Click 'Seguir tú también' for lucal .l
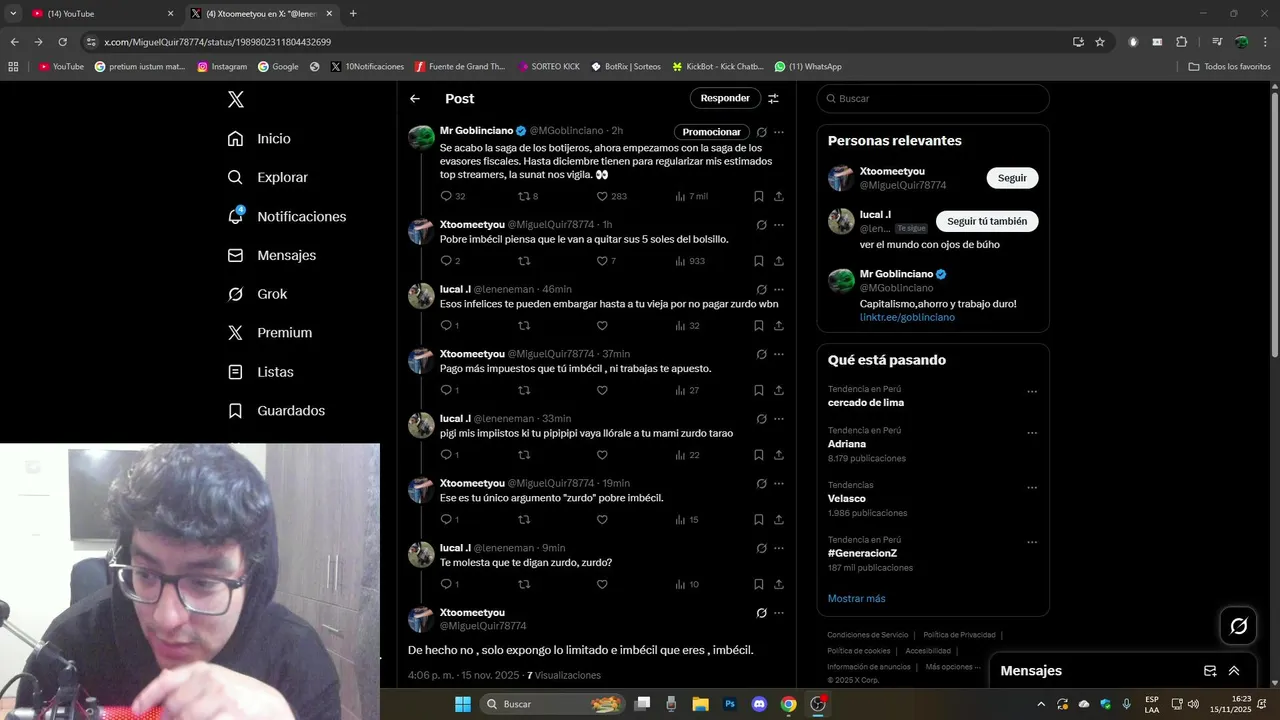Image resolution: width=1280 pixels, height=720 pixels. tap(987, 221)
